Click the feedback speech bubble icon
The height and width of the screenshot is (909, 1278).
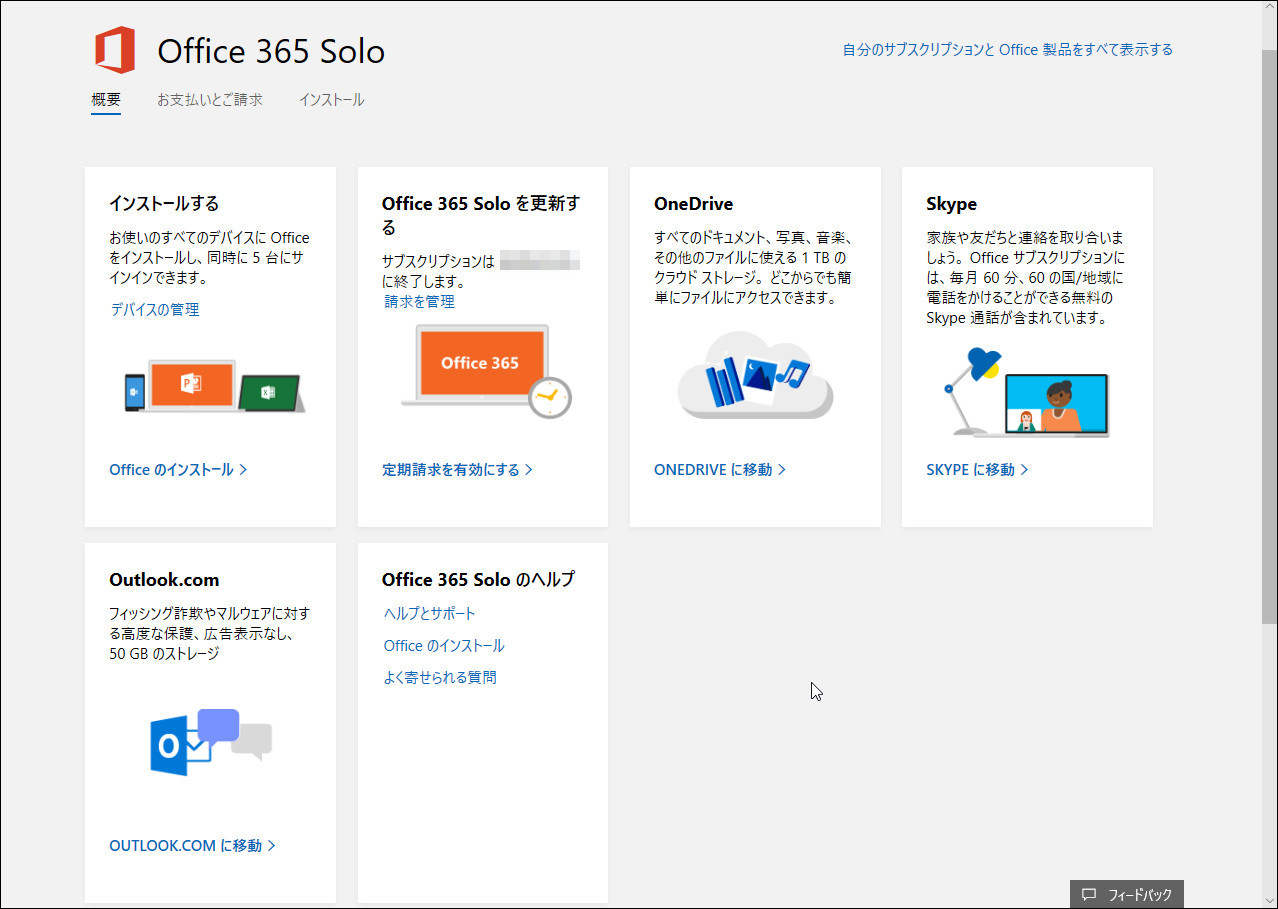click(x=1089, y=895)
